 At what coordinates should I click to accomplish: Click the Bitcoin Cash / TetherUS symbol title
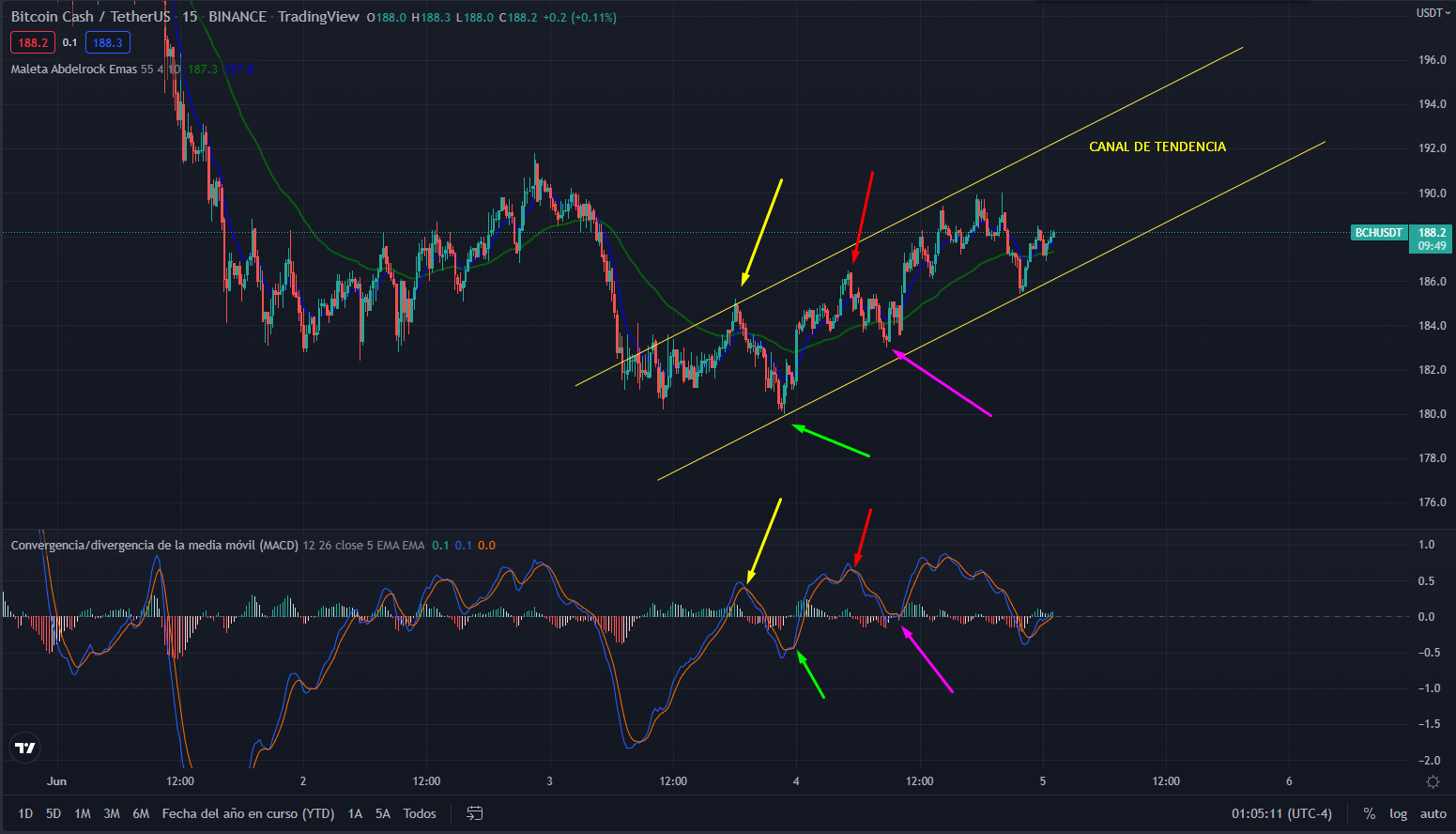[91, 17]
